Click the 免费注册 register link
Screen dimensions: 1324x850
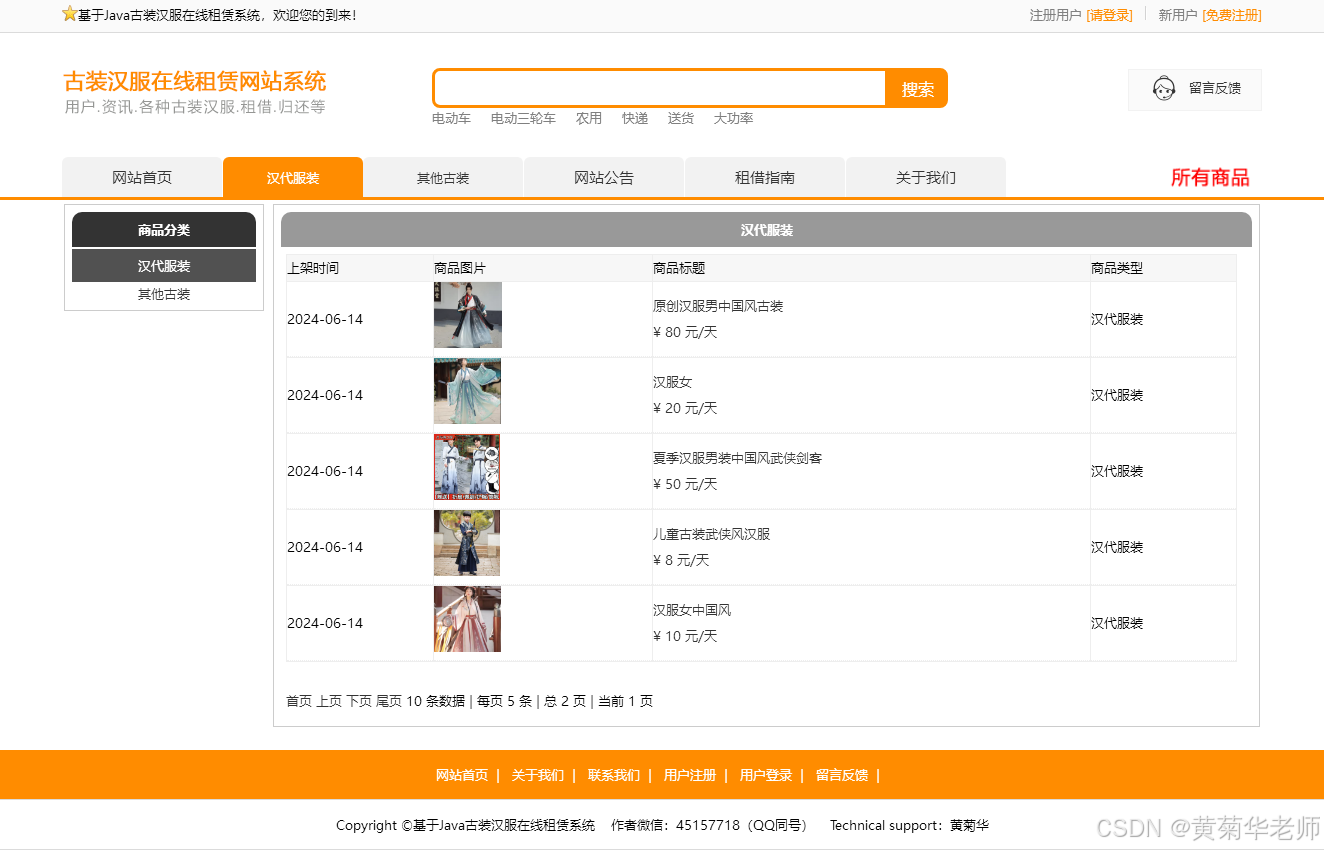[1232, 15]
